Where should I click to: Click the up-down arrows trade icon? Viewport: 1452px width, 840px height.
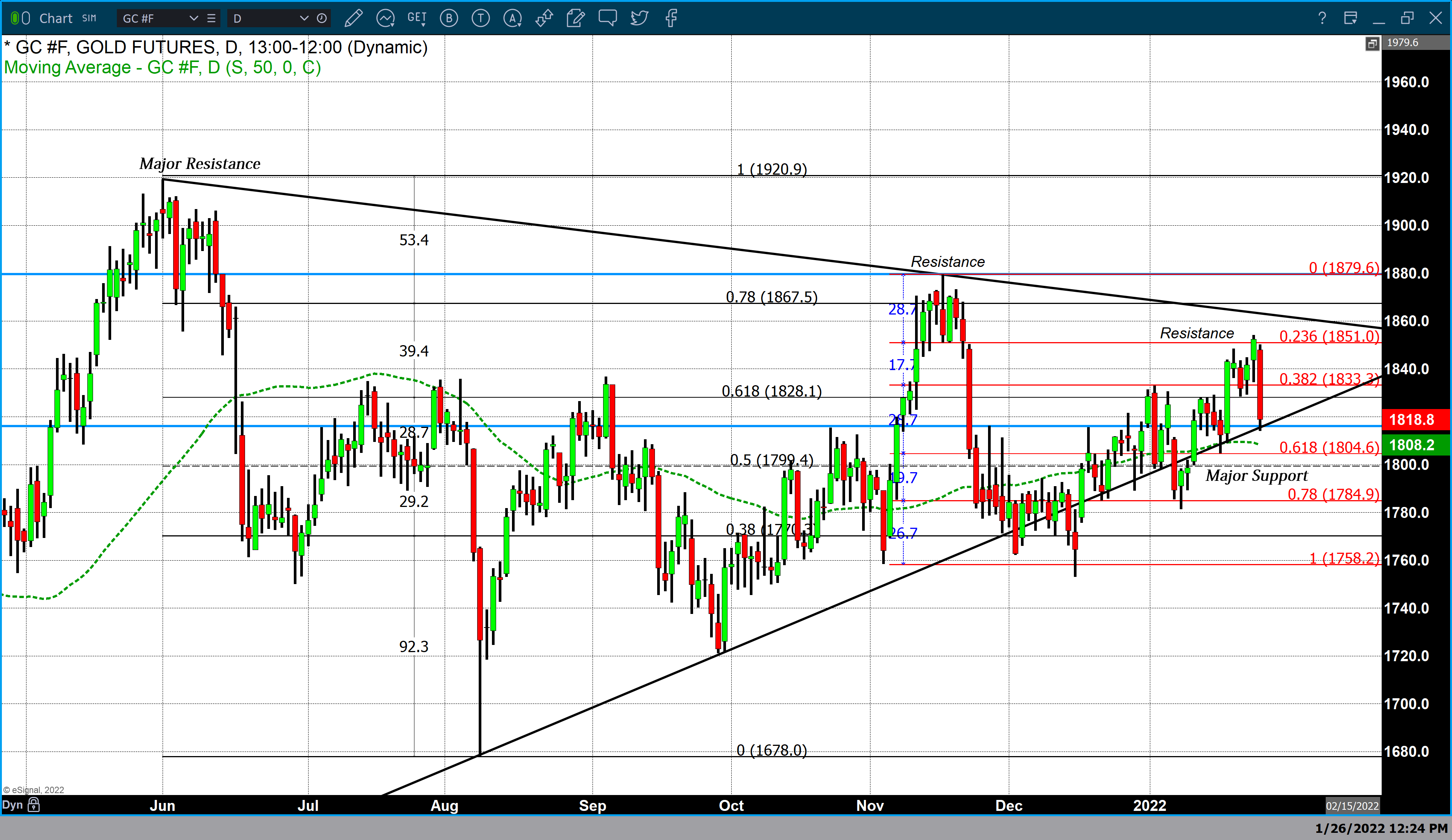[544, 19]
